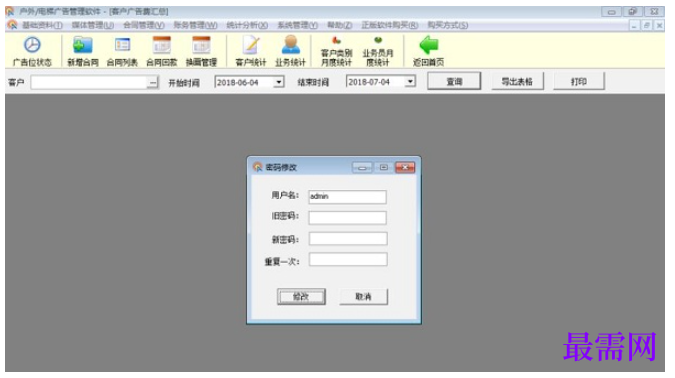Image resolution: width=675 pixels, height=378 pixels.
Task: Expand the 客户 combo box
Action: (x=153, y=82)
